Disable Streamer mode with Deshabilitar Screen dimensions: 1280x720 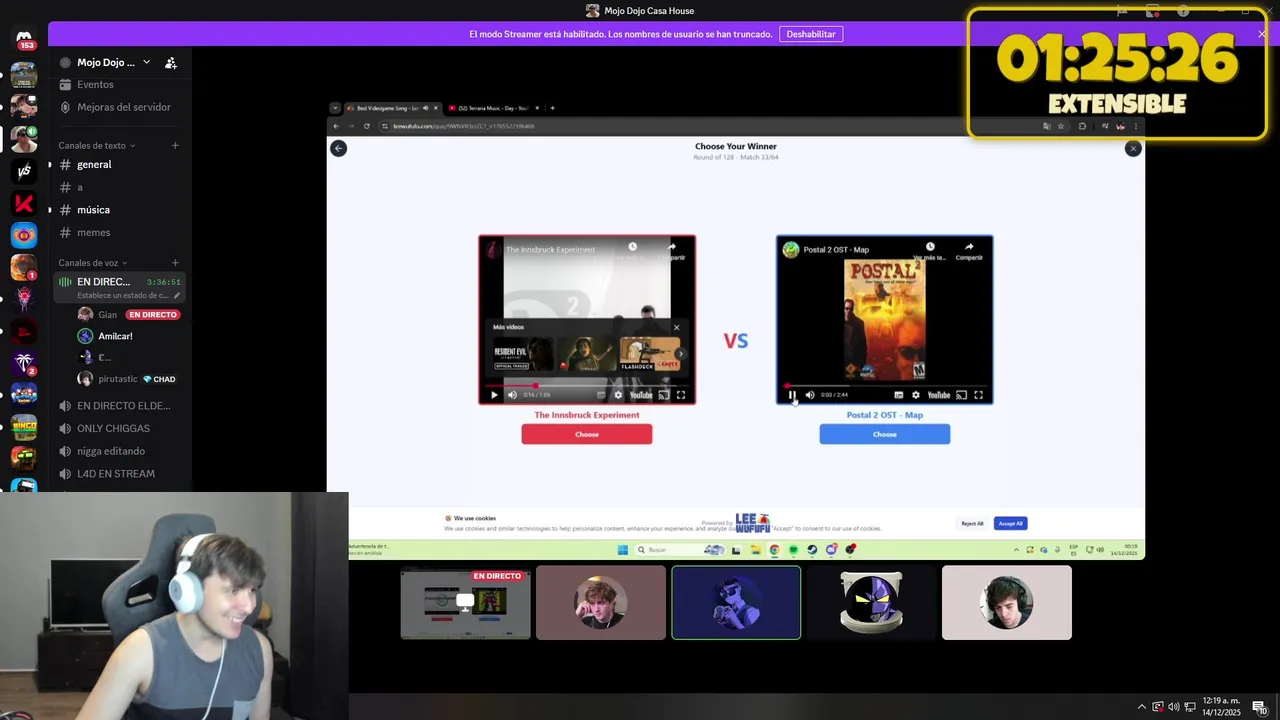[811, 34]
